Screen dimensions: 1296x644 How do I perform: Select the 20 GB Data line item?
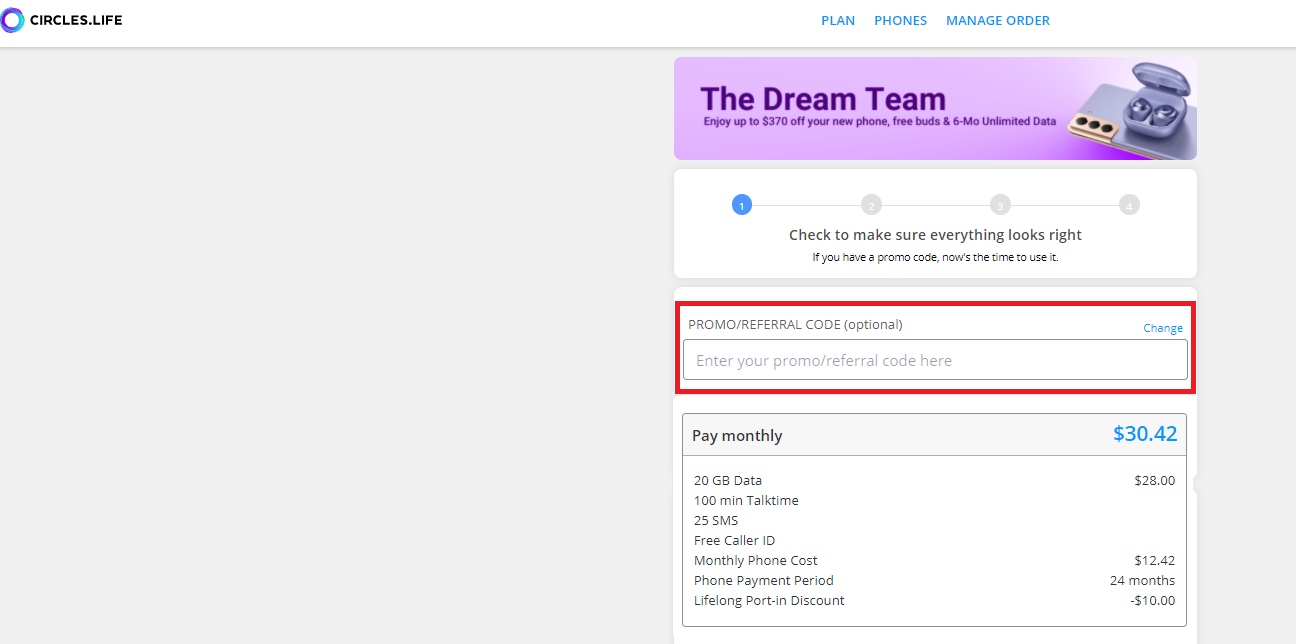click(728, 481)
